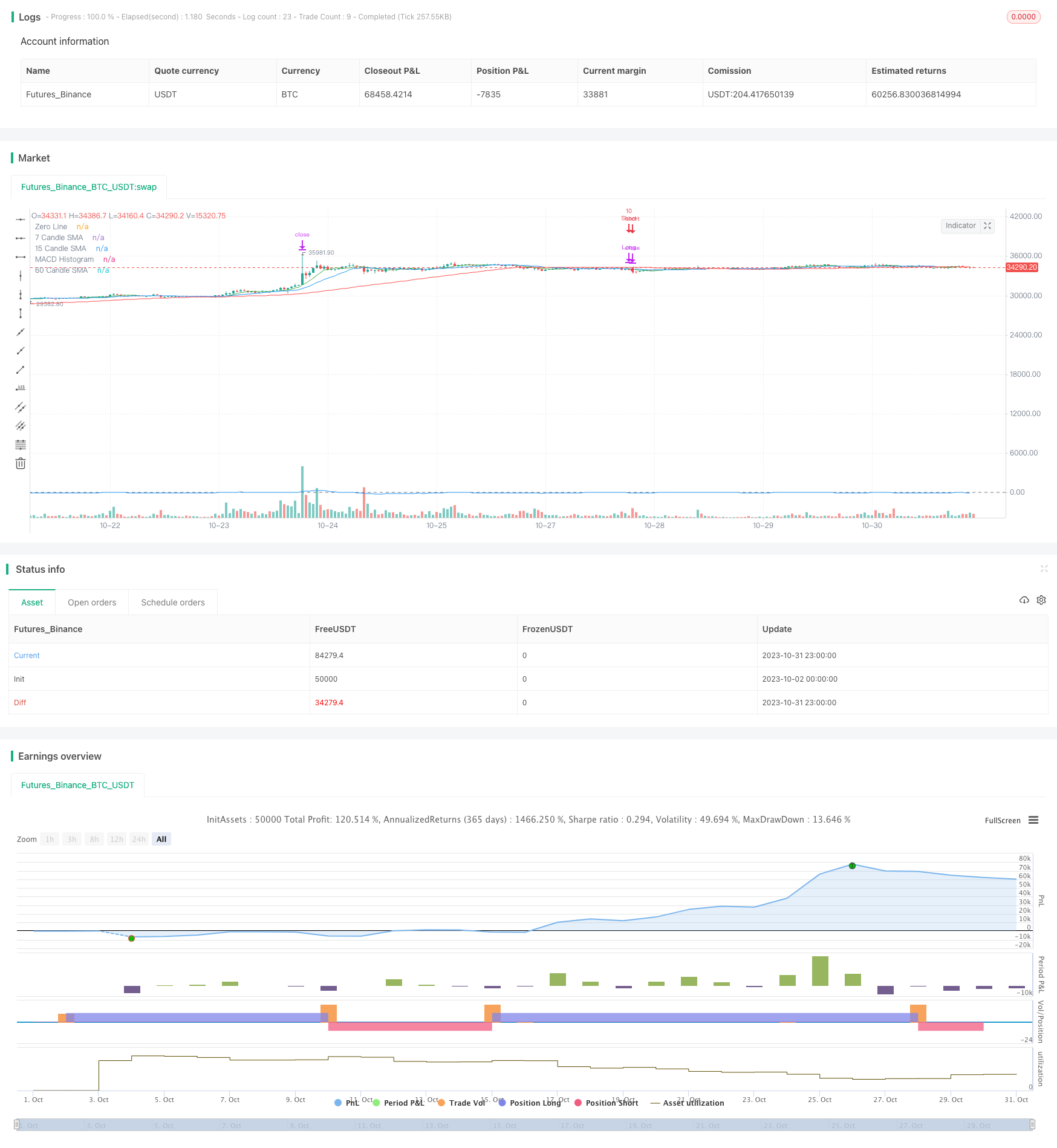Select the Fibonacci retracement lines tool

click(x=21, y=445)
